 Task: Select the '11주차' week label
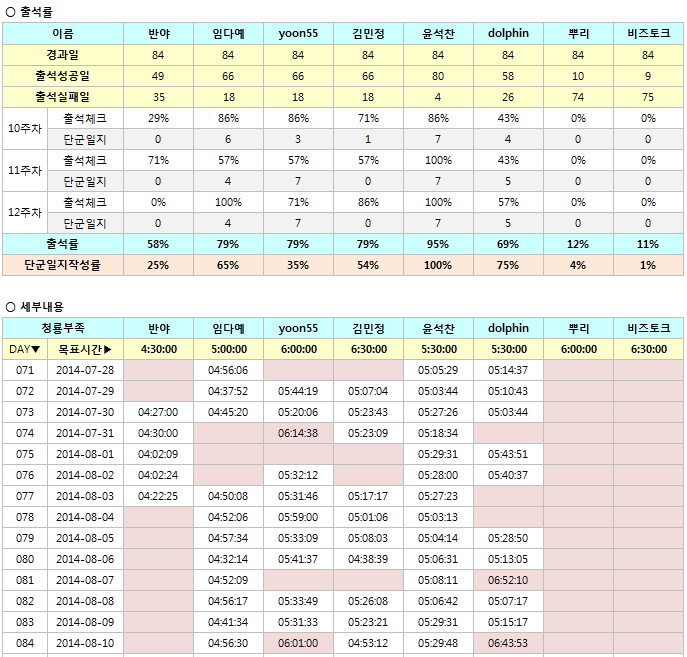pyautogui.click(x=25, y=170)
